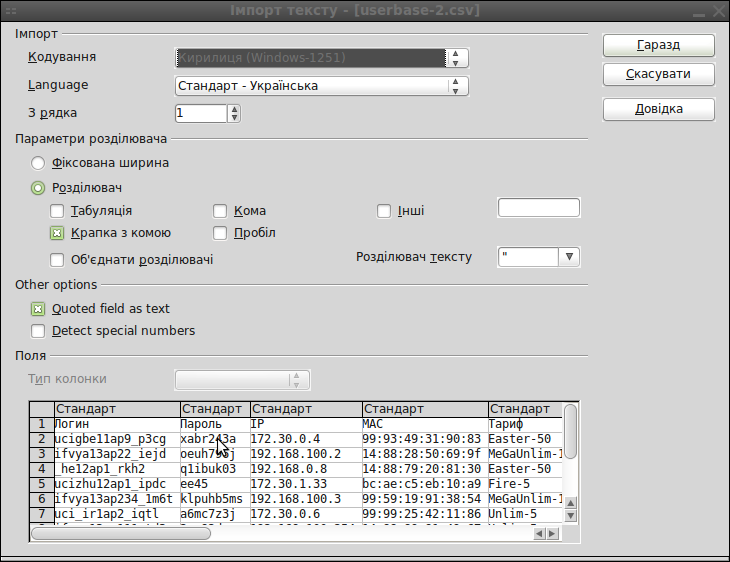730x562 pixels.
Task: Enable Detect special numbers checkbox
Action: click(38, 331)
